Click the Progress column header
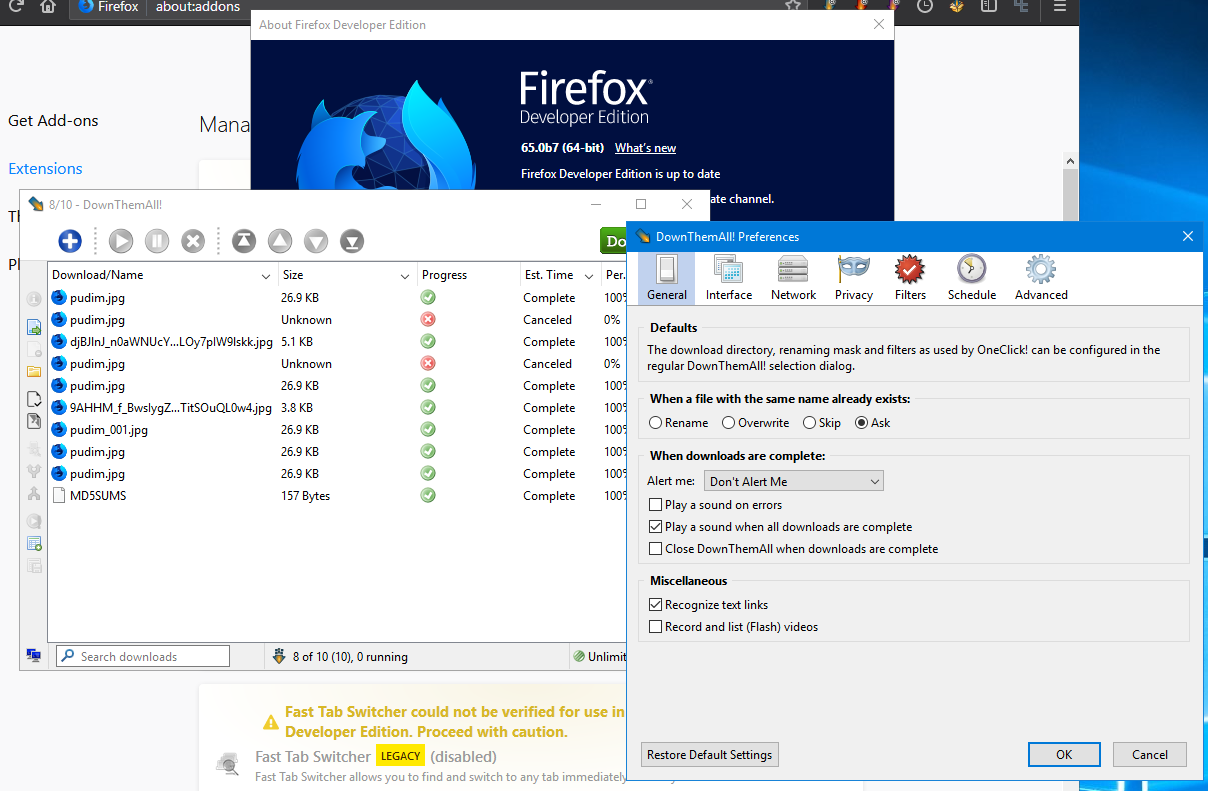Image resolution: width=1208 pixels, height=791 pixels. tap(468, 275)
